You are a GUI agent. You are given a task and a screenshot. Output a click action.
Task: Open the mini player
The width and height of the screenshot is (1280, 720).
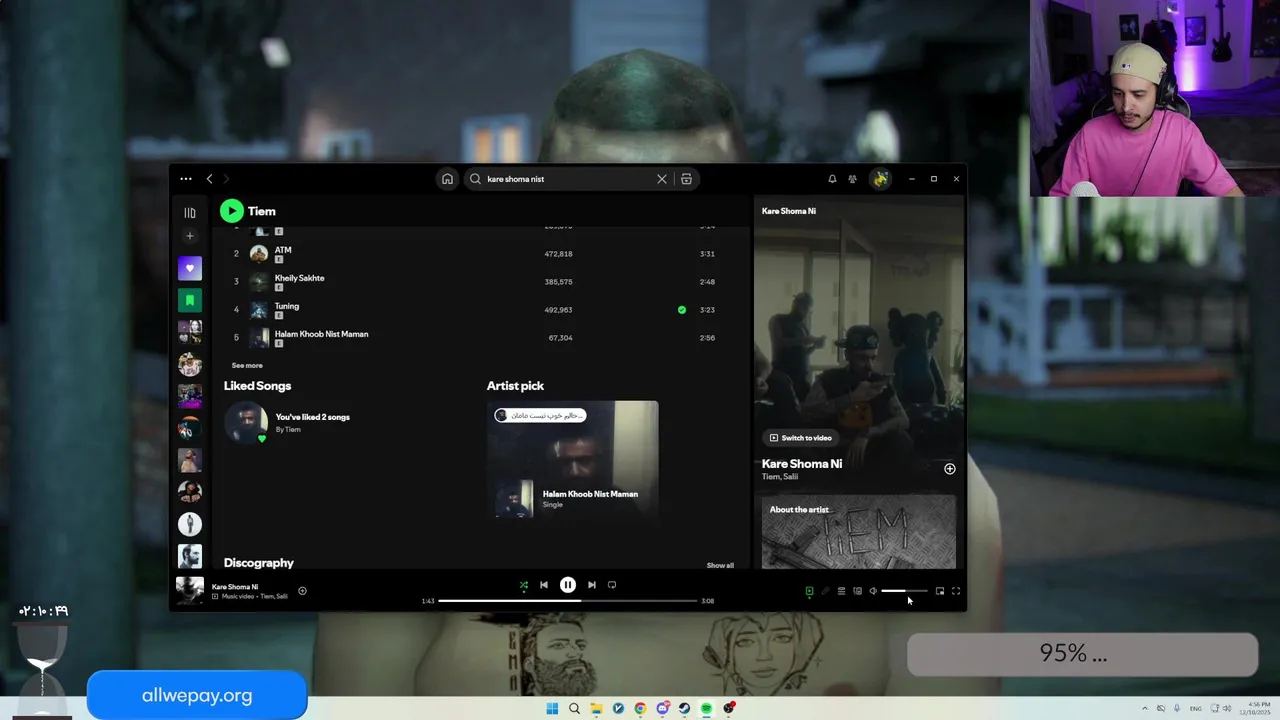coord(940,591)
